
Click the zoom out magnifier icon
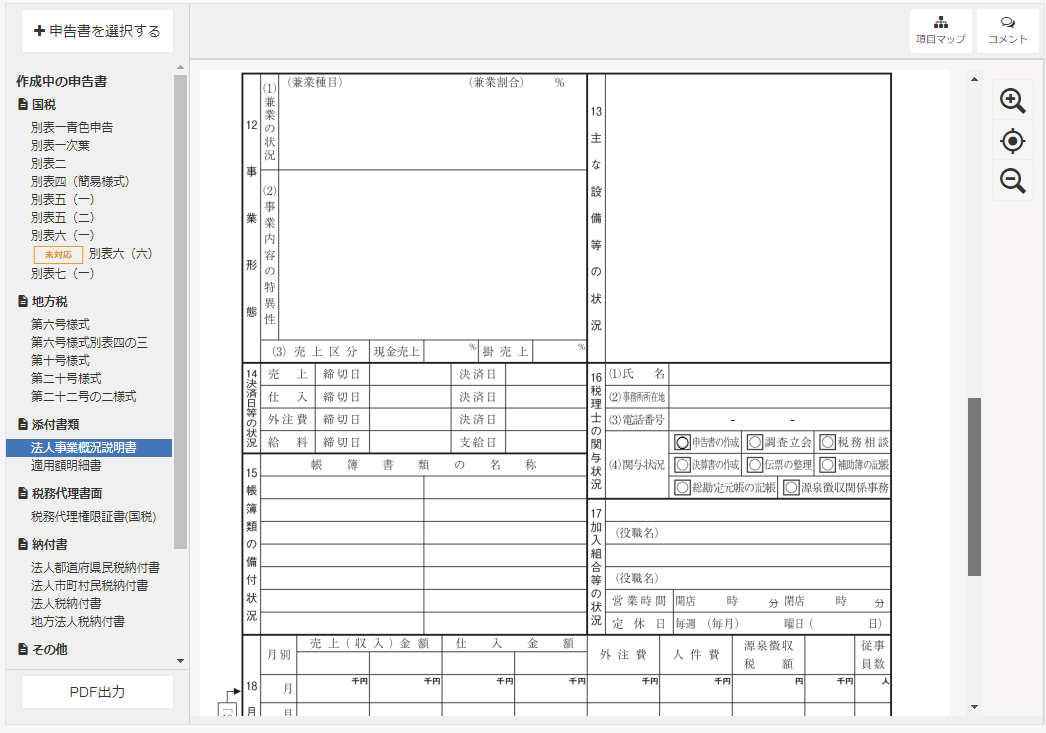[1012, 180]
